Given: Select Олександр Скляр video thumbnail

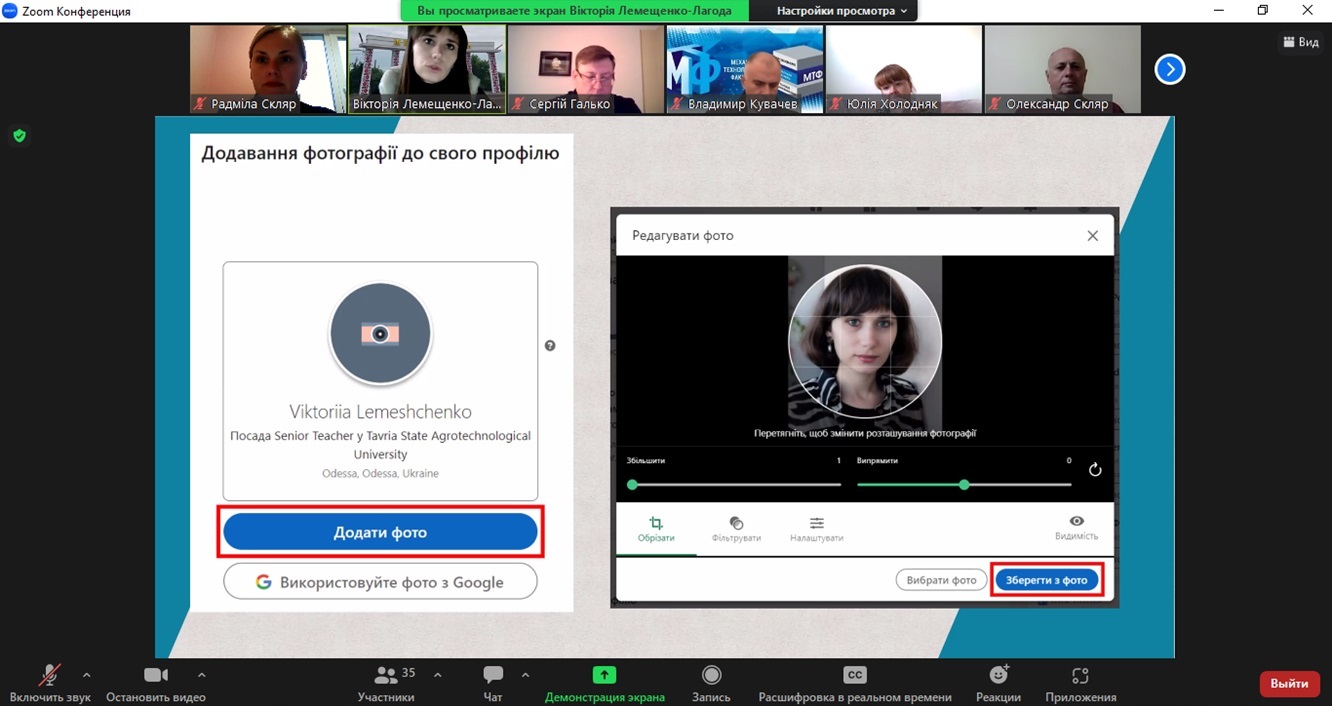Looking at the screenshot, I should coord(1063,69).
